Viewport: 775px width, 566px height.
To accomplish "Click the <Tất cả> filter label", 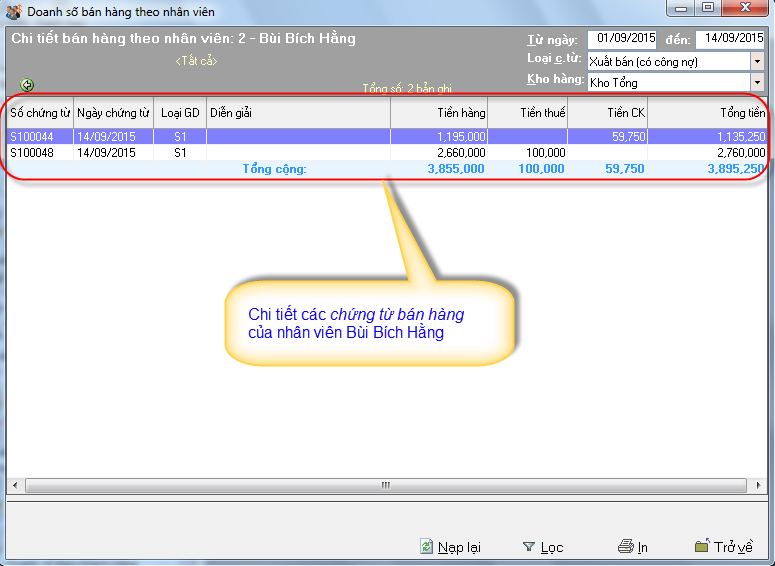I will coord(196,61).
